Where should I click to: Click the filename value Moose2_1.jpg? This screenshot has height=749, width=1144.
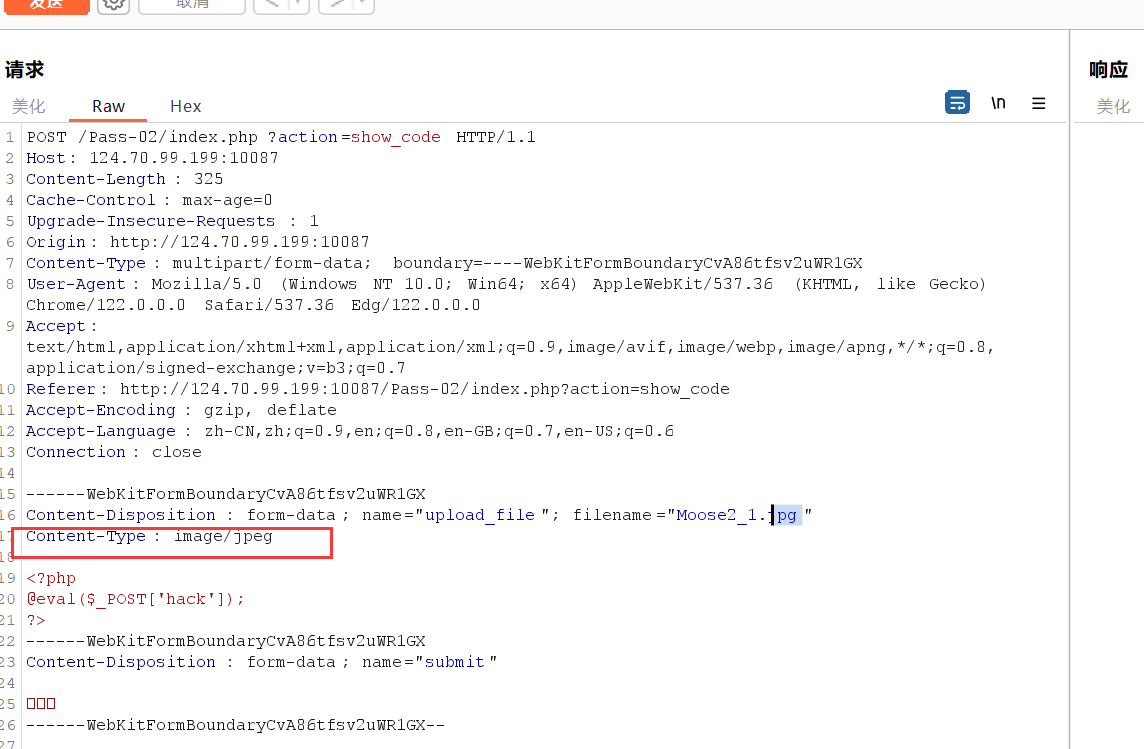(736, 516)
